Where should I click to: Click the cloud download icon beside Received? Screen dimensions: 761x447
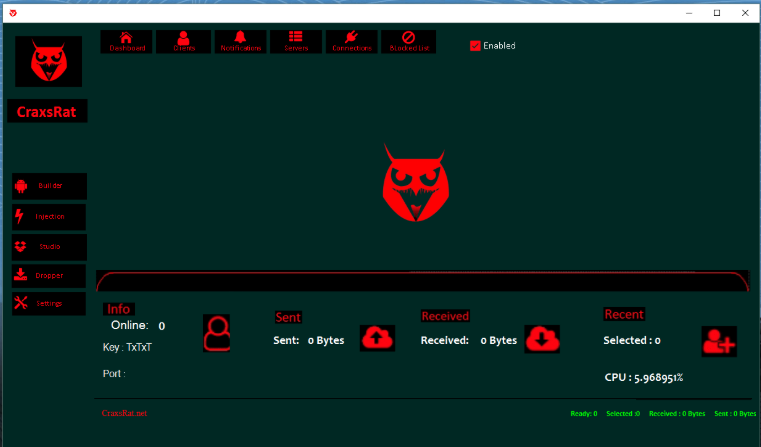tap(542, 339)
